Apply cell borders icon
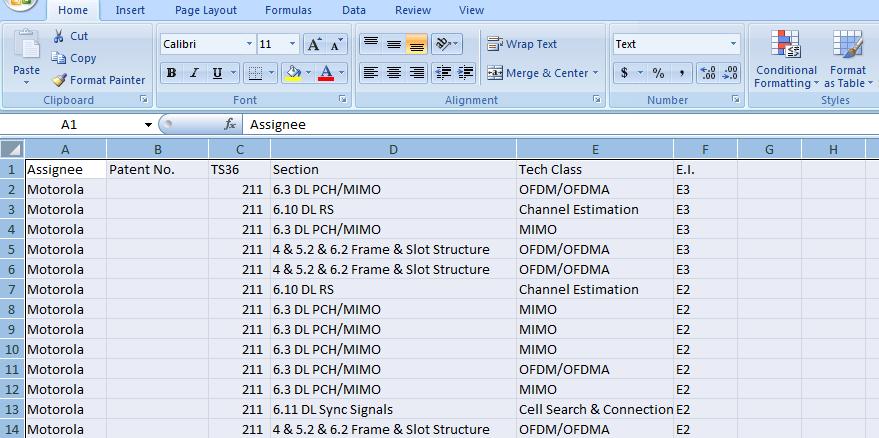This screenshot has width=879, height=438. [x=255, y=73]
